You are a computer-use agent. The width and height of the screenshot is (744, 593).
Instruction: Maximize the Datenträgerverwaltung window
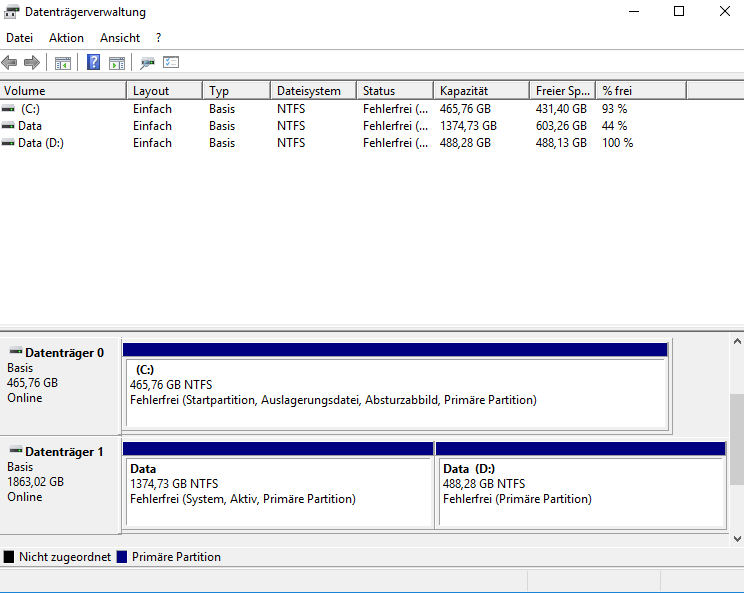(x=679, y=11)
